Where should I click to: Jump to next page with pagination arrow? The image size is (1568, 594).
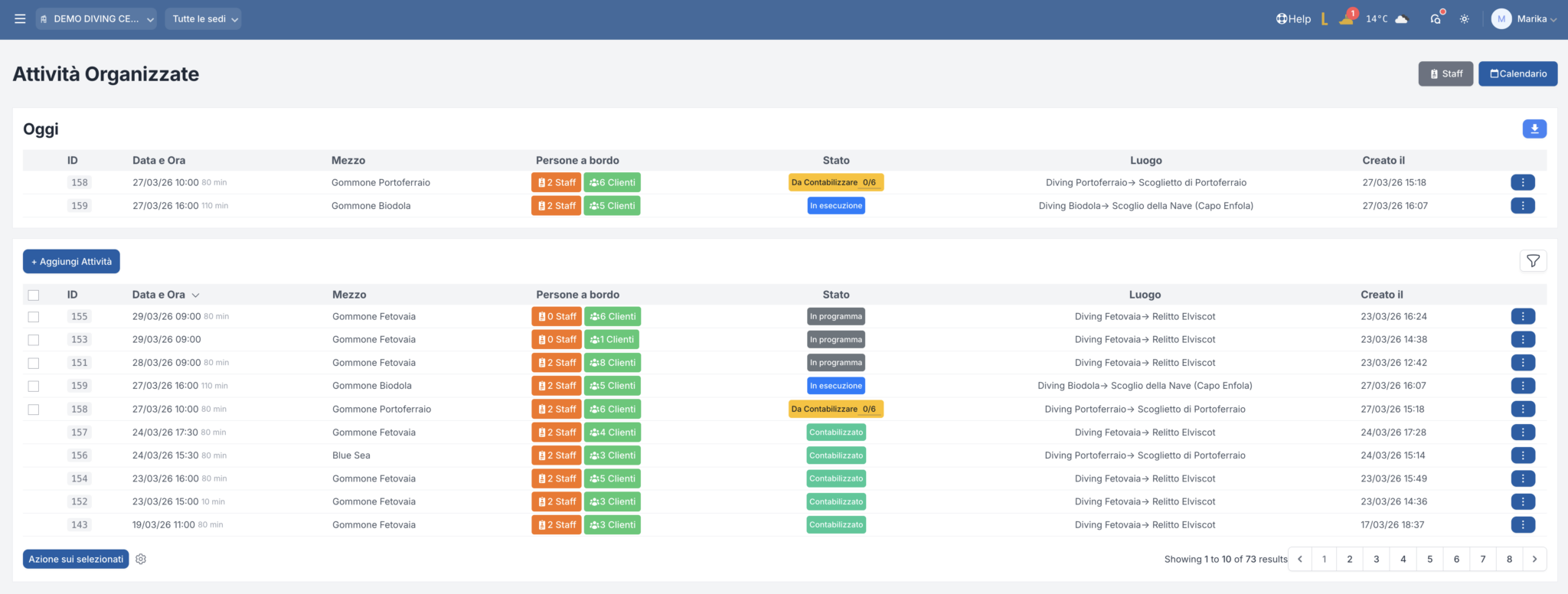tap(1534, 560)
